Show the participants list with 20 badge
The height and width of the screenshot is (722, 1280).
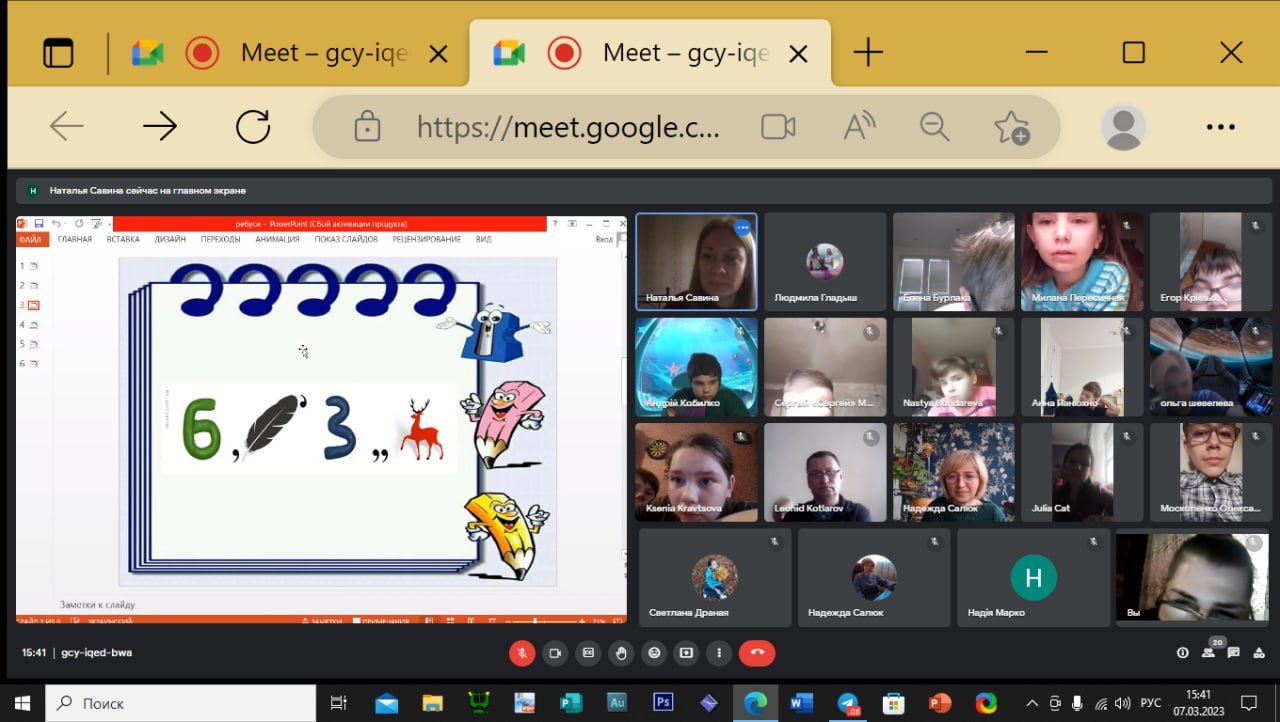[1209, 652]
